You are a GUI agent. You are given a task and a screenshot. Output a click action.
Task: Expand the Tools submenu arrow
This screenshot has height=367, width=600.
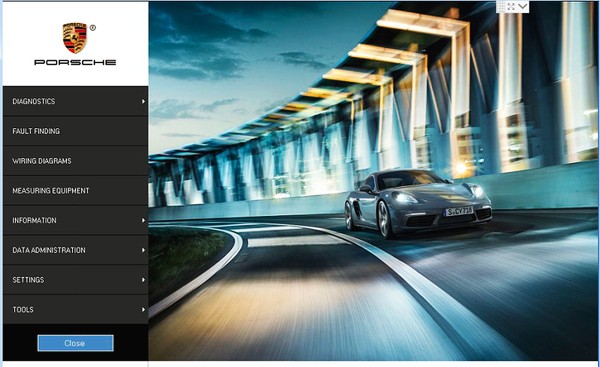tap(143, 309)
